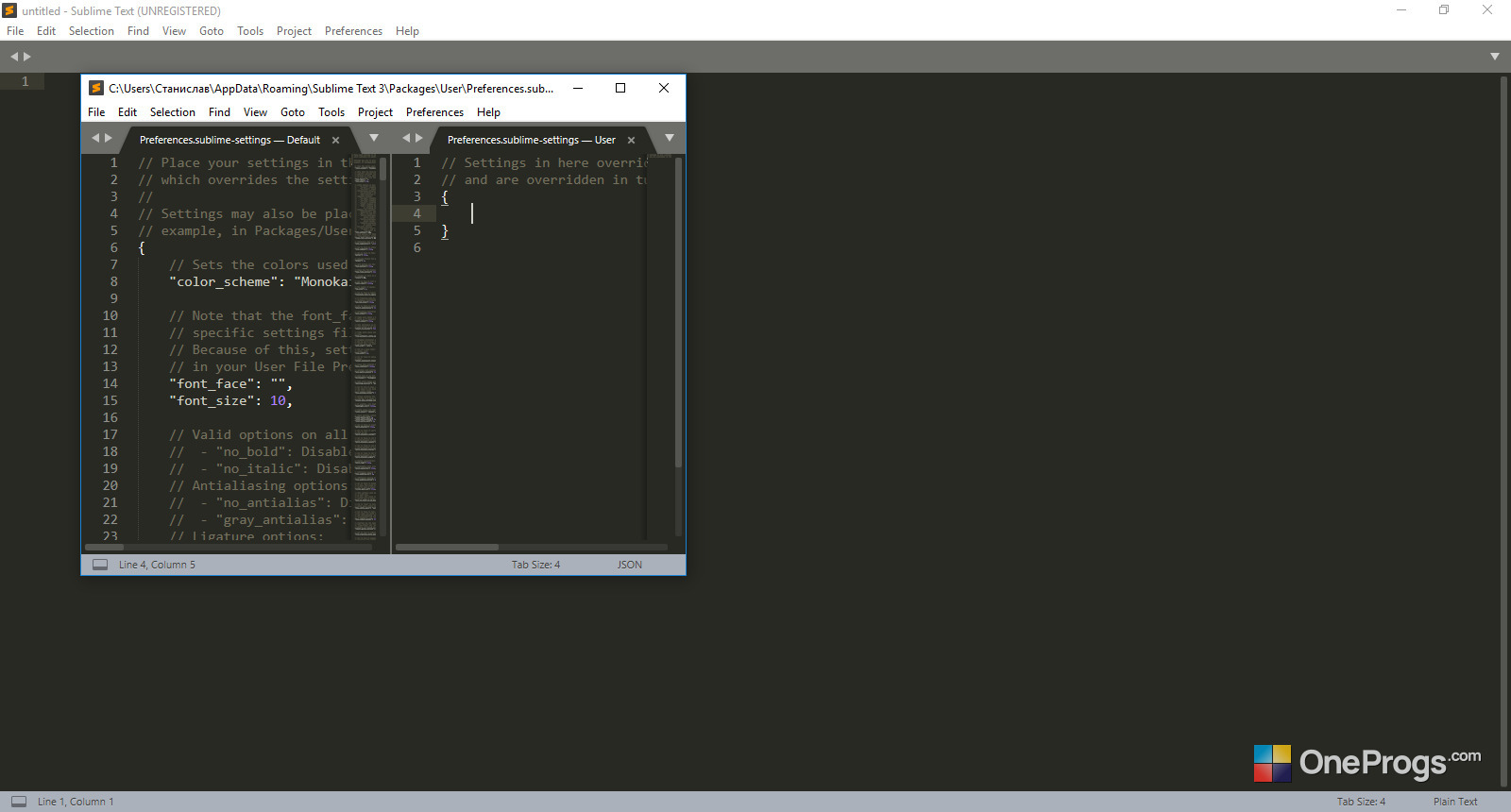Open Project menu in Preferences window
Image resolution: width=1511 pixels, height=812 pixels.
[375, 112]
